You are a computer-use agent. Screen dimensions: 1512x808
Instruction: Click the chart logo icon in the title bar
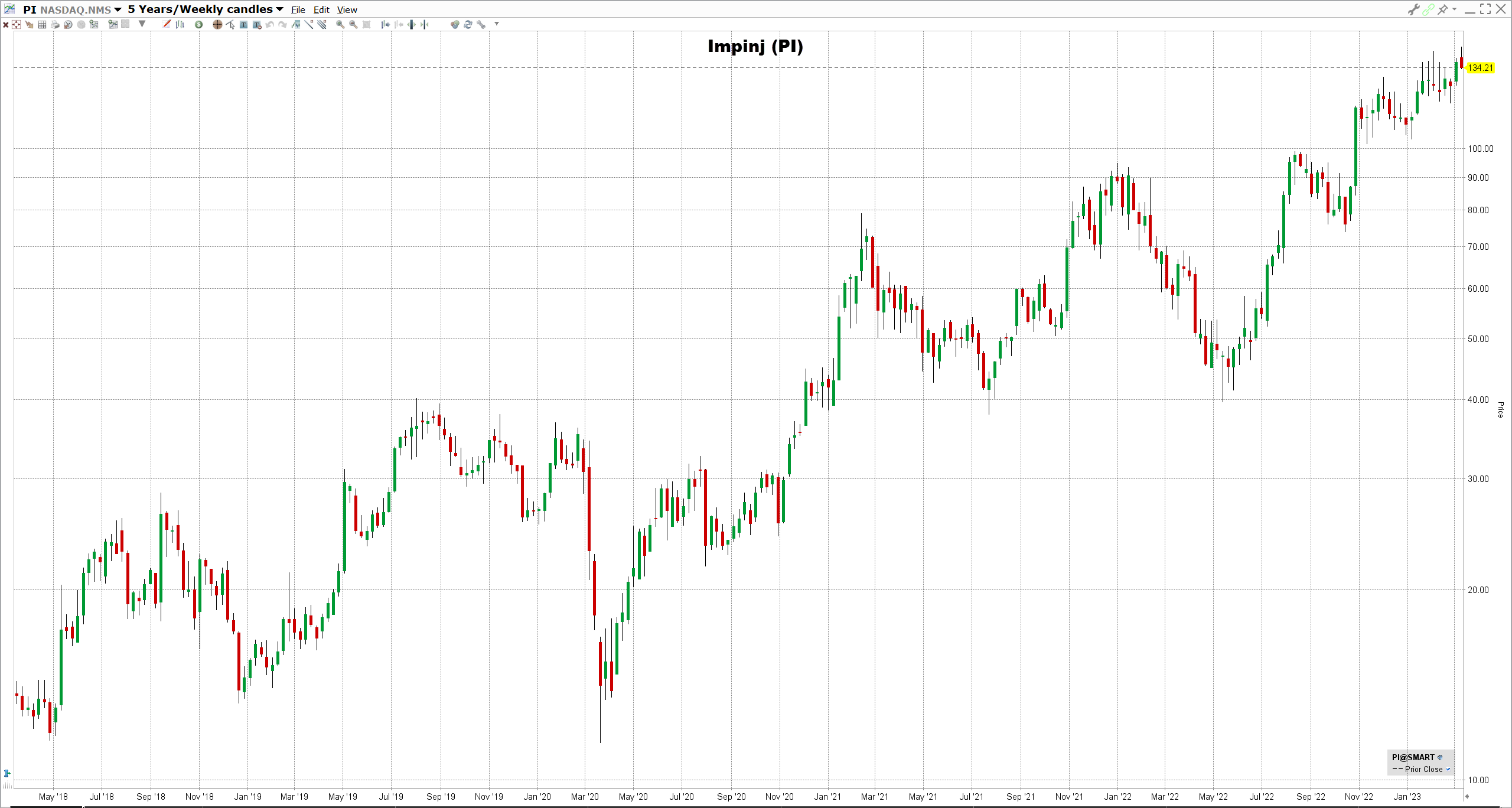coord(9,9)
